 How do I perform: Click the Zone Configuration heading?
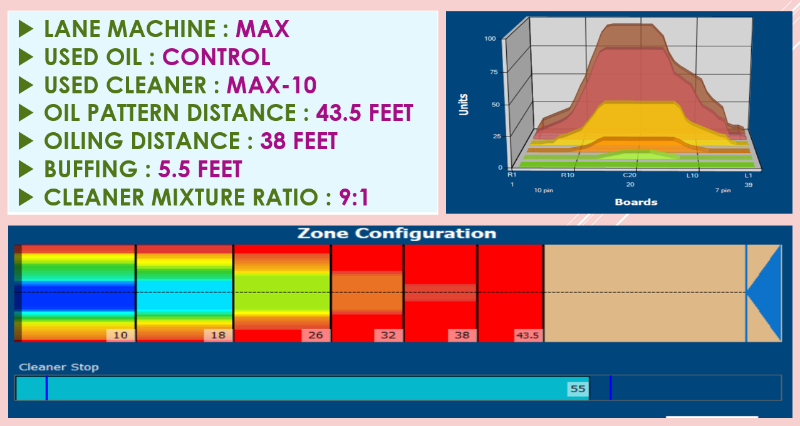pyautogui.click(x=397, y=234)
